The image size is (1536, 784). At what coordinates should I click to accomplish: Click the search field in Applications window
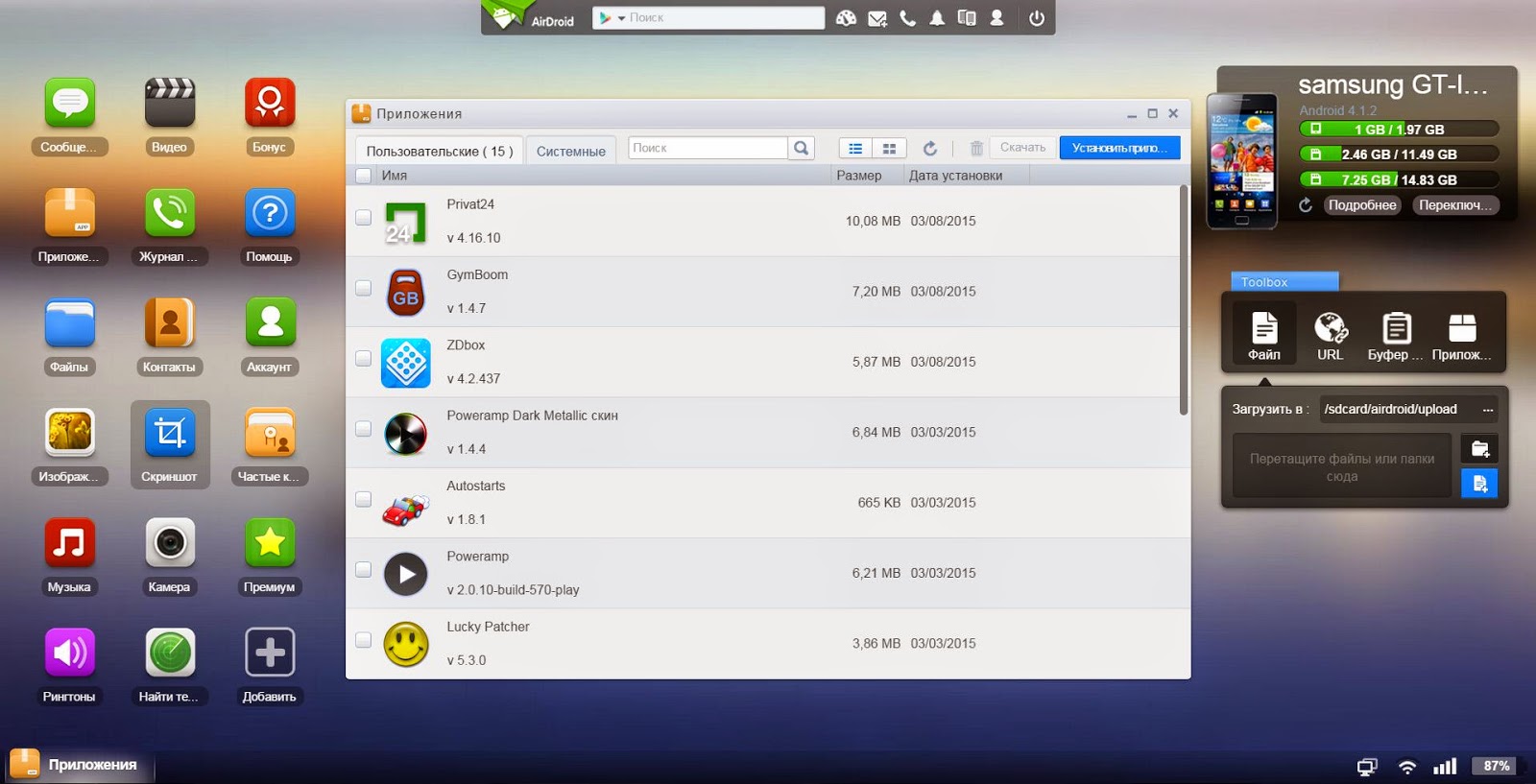click(708, 148)
